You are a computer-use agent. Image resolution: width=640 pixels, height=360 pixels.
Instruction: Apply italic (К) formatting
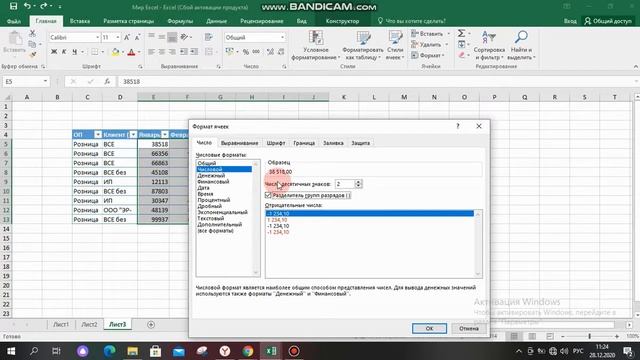point(64,52)
